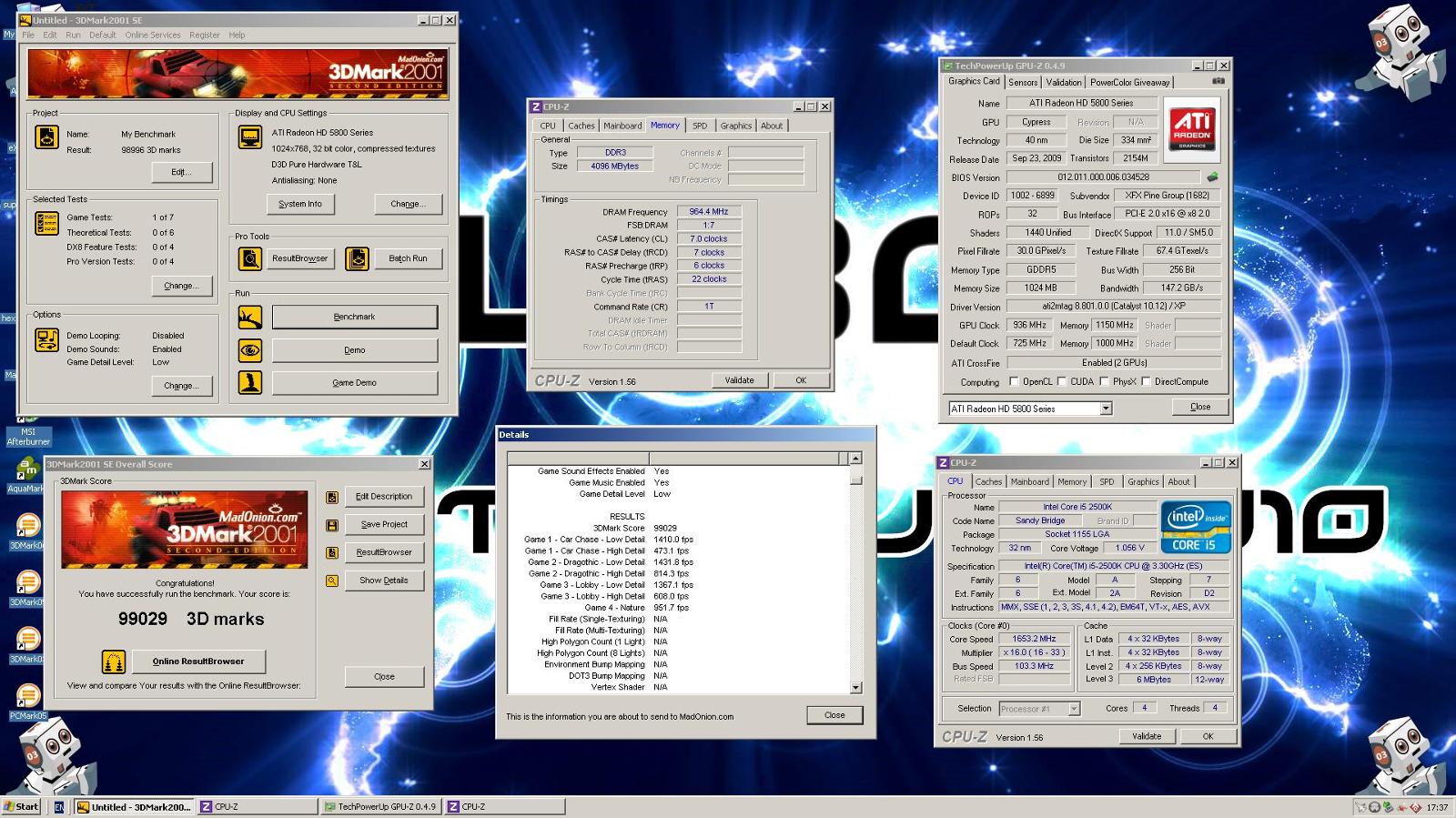The height and width of the screenshot is (818, 1456).
Task: Switch to Mainboard tab in upper CPU-Z window
Action: [x=622, y=126]
